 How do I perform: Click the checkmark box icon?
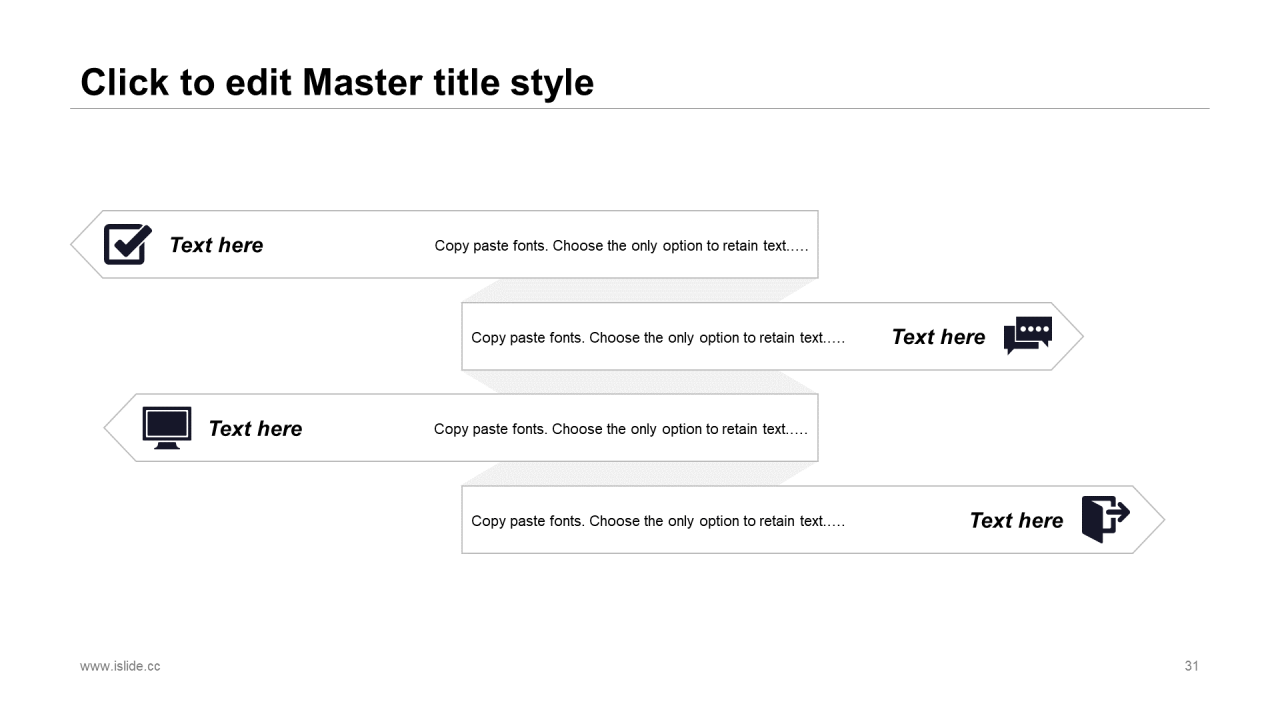point(127,244)
